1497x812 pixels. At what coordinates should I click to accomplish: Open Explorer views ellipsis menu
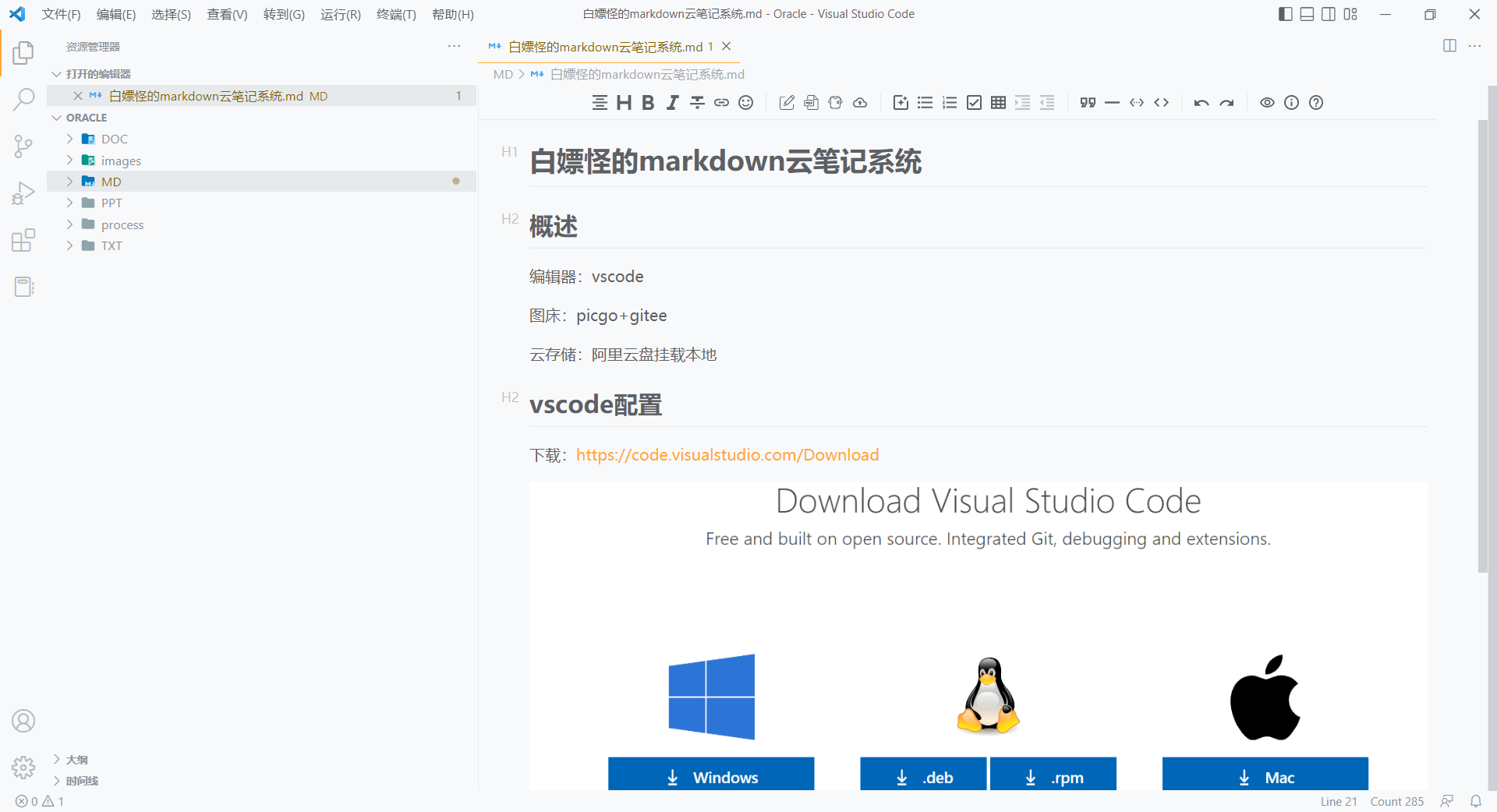454,47
